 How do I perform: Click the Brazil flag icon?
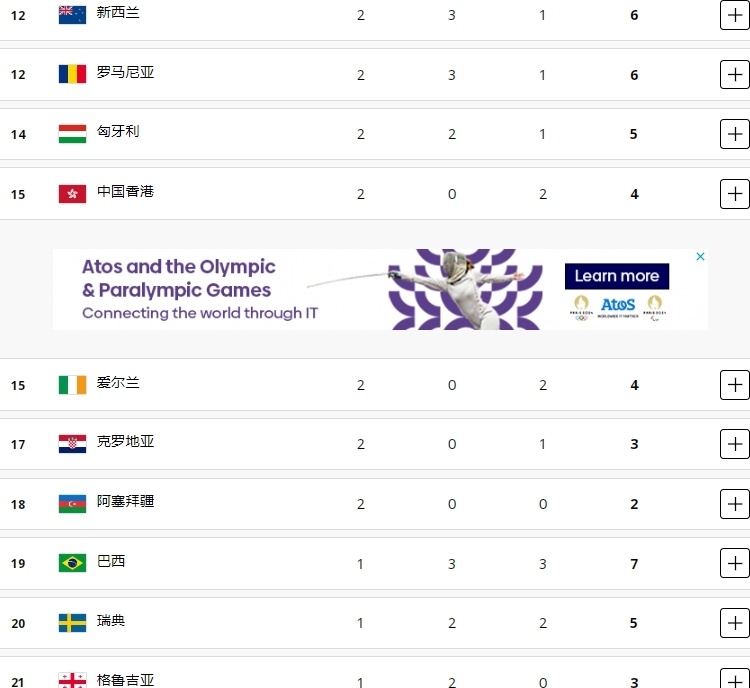72,563
